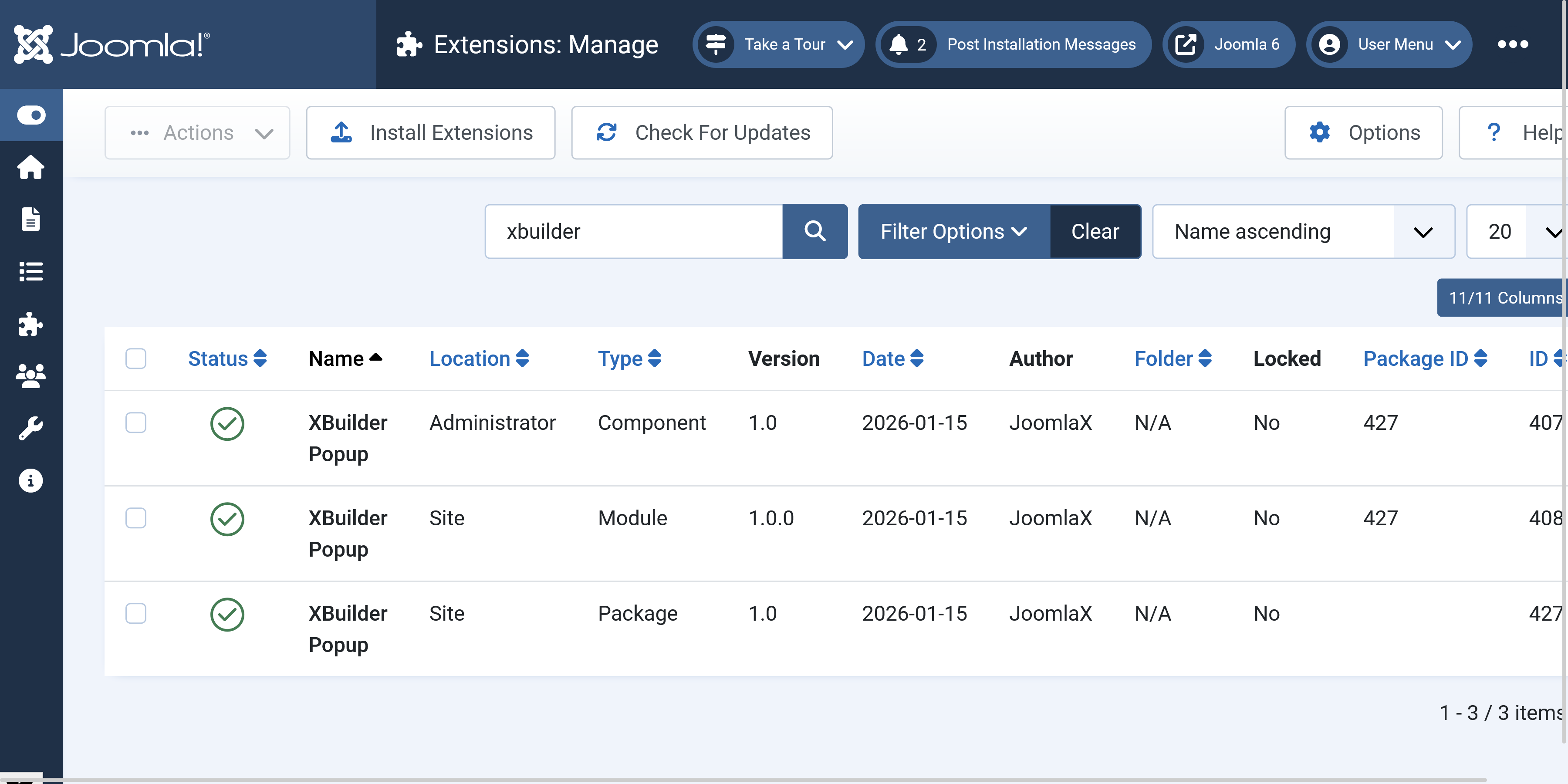This screenshot has height=784, width=1568.
Task: Open the Users group sidebar icon
Action: (x=30, y=376)
